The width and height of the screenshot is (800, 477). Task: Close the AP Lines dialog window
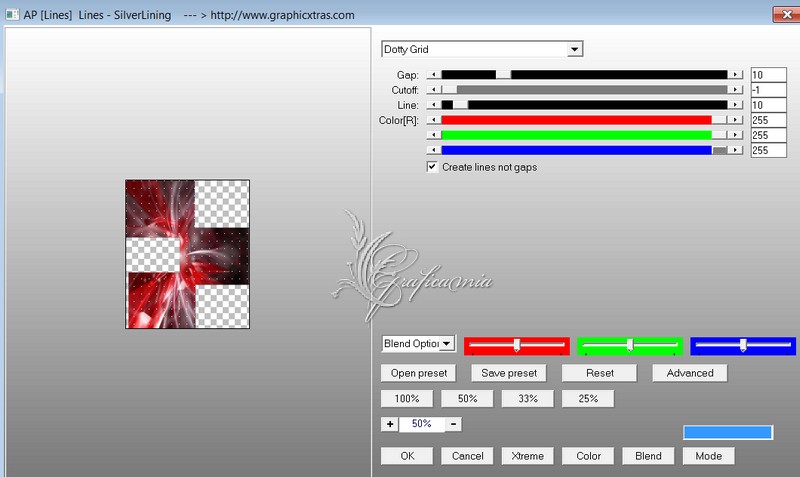coord(786,14)
